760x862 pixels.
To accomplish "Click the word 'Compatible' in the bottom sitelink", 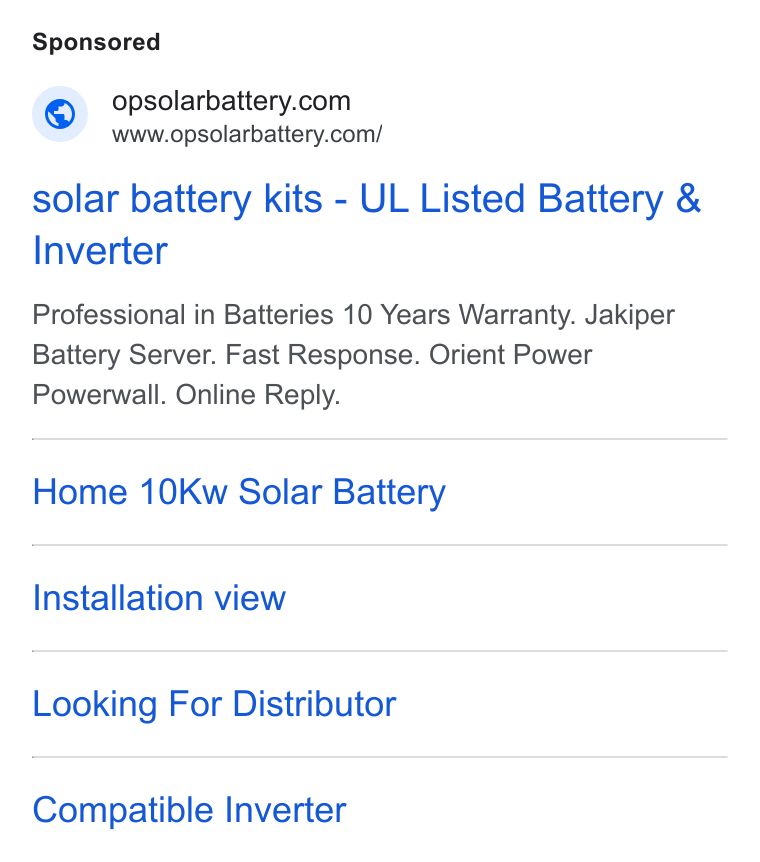I will pyautogui.click(x=123, y=811).
